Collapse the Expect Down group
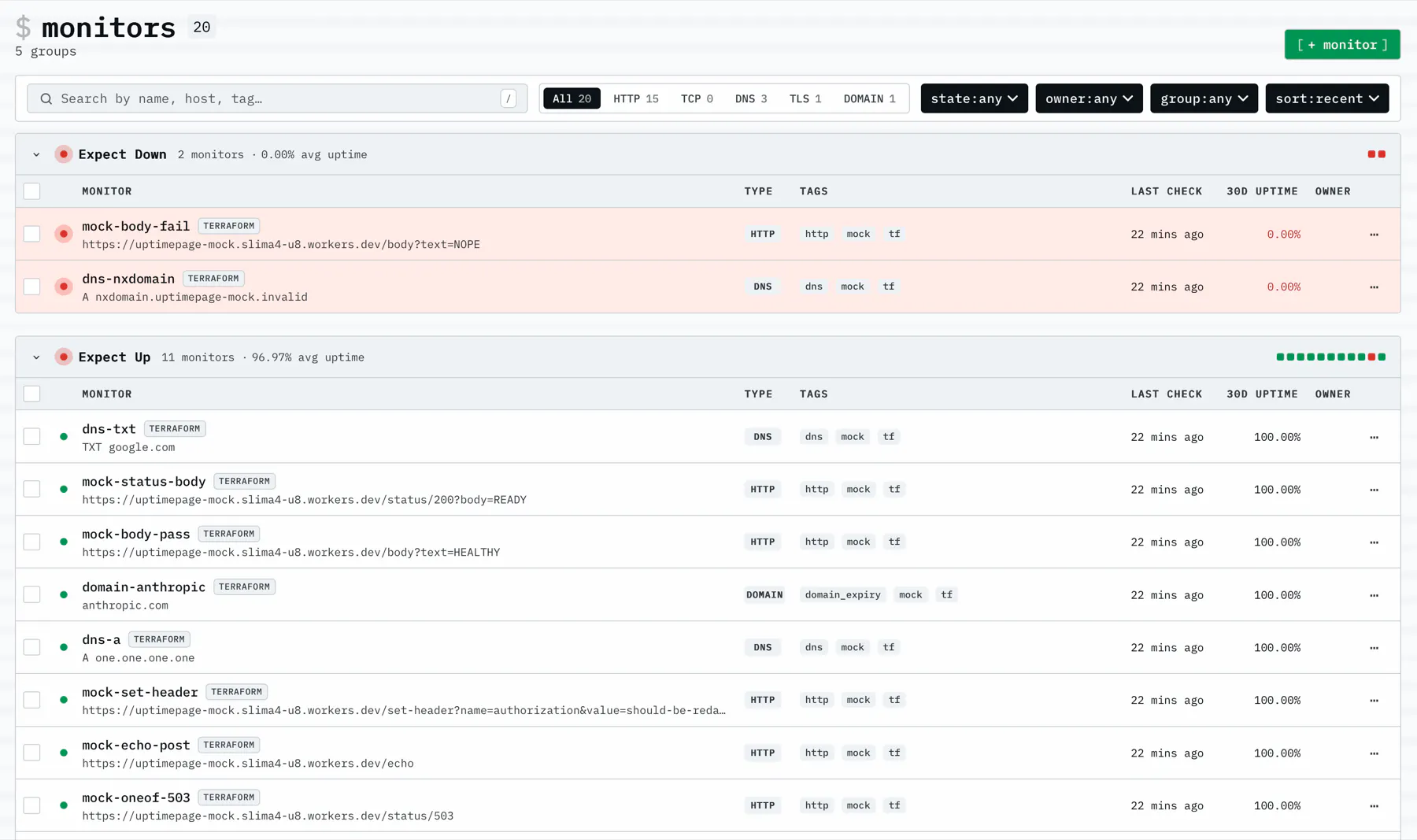This screenshot has height=840, width=1417. 36,155
